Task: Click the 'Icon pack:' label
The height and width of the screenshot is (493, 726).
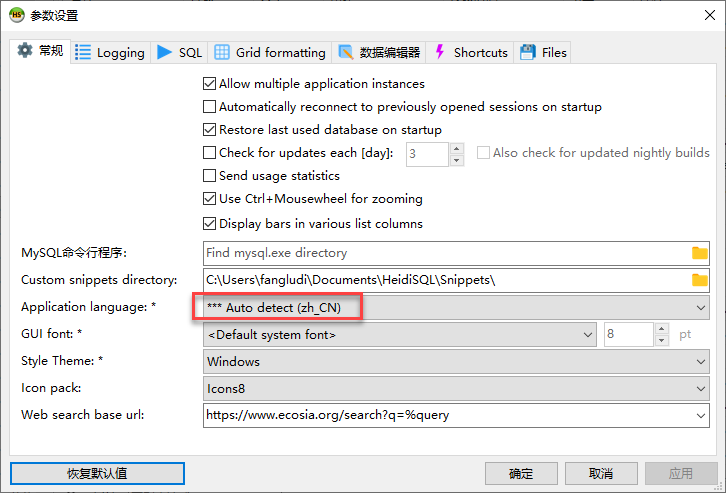Action: click(x=51, y=388)
